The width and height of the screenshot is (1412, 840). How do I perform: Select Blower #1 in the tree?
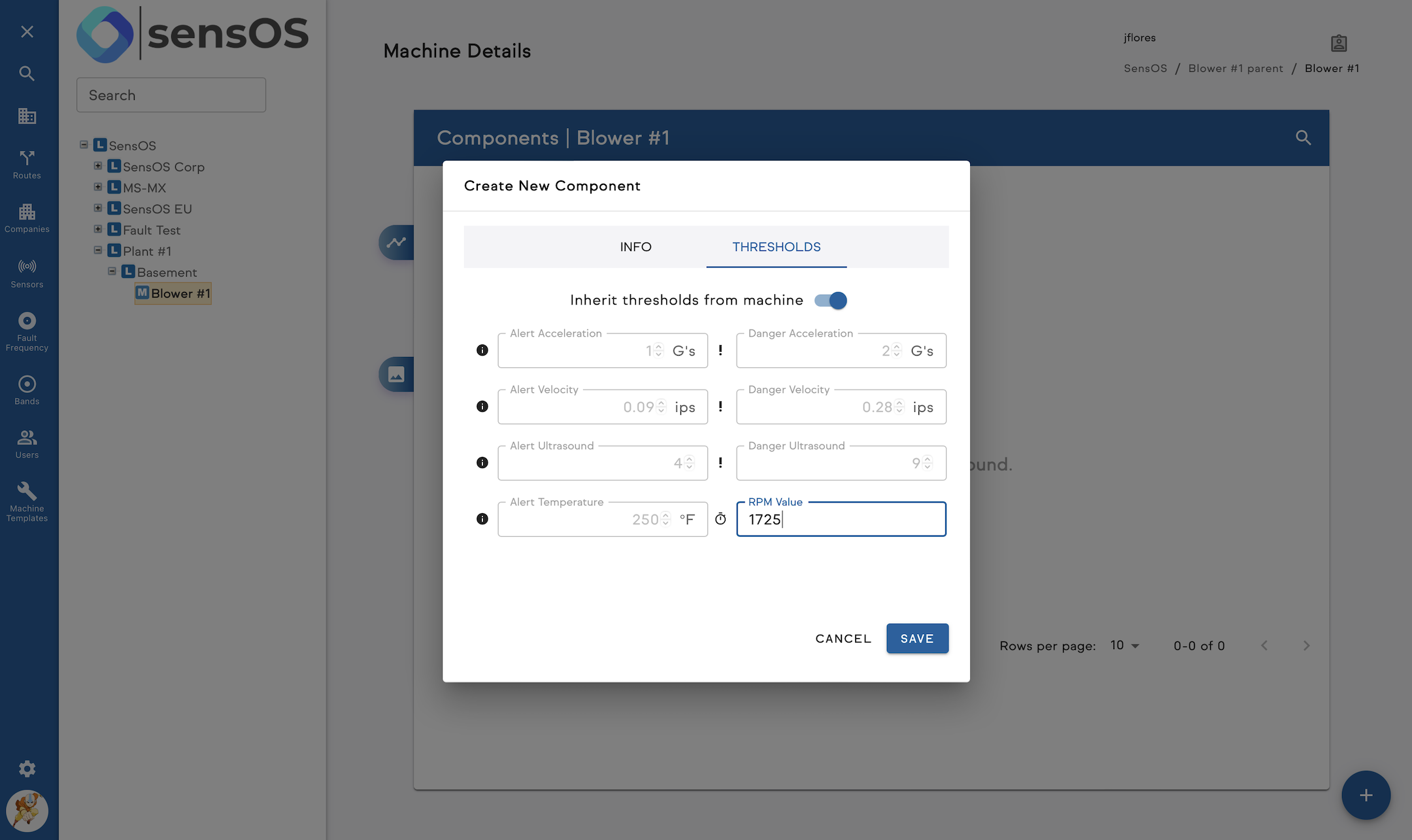click(173, 294)
